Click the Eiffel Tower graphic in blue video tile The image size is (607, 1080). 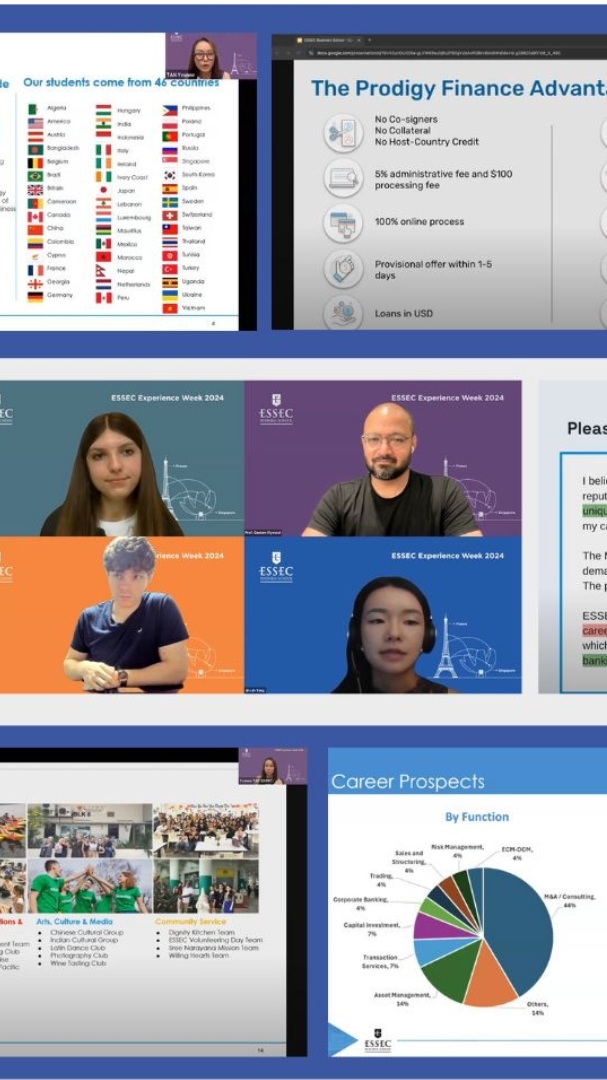click(x=445, y=646)
